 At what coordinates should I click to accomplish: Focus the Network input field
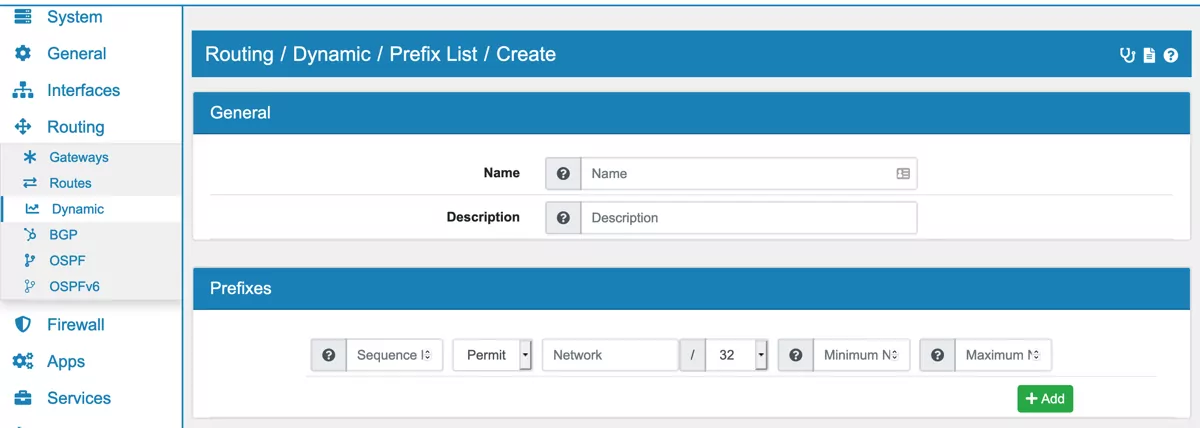coord(610,355)
